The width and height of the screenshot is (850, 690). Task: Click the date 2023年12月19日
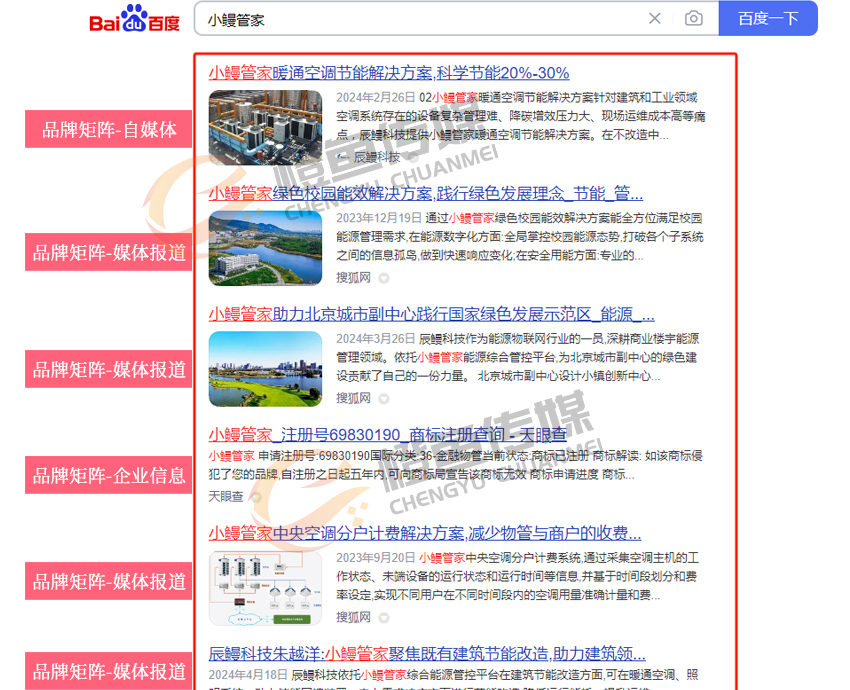tap(379, 218)
